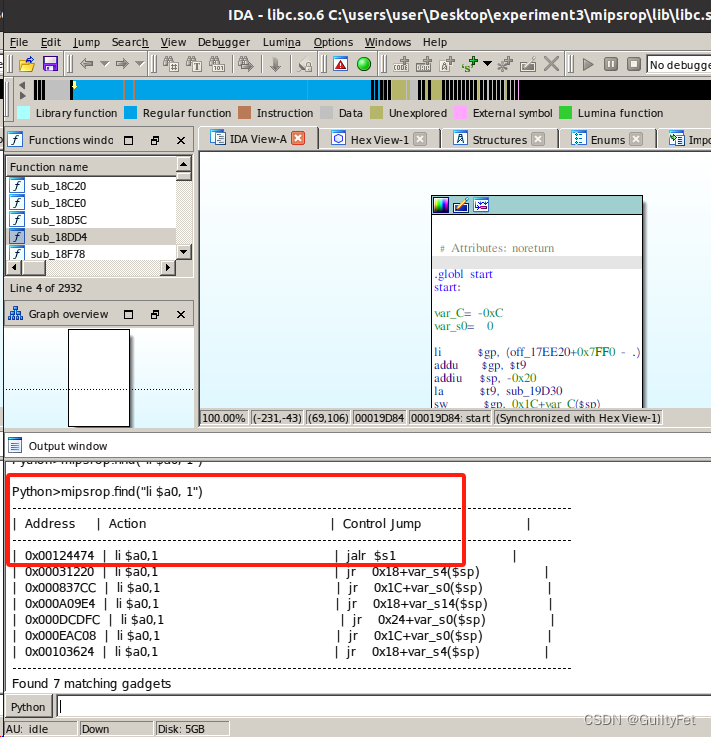Click the graph overview thumbnail rectangle
Viewport: 711px width, 737px height.
(99, 378)
